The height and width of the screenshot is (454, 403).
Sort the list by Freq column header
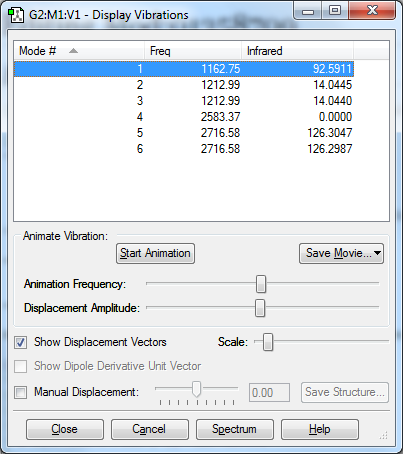(193, 51)
